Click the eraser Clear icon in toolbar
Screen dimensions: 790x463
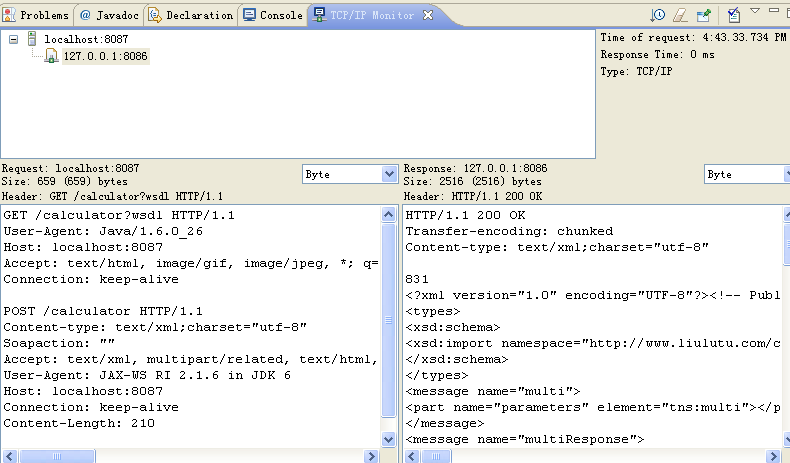(680, 15)
